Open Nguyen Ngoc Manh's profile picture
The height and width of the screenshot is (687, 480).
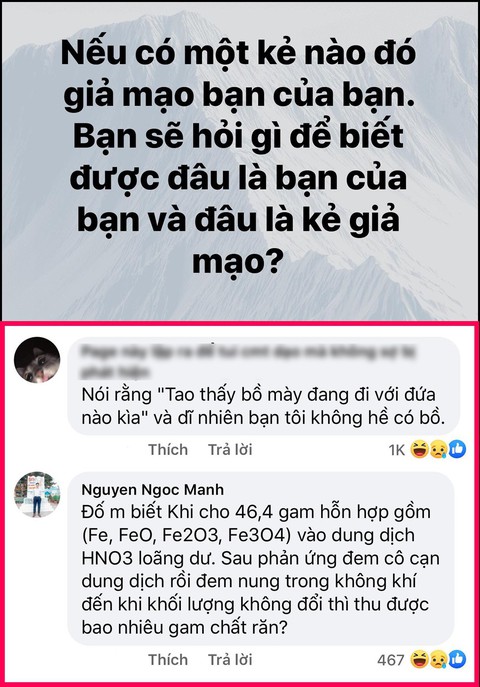click(37, 495)
